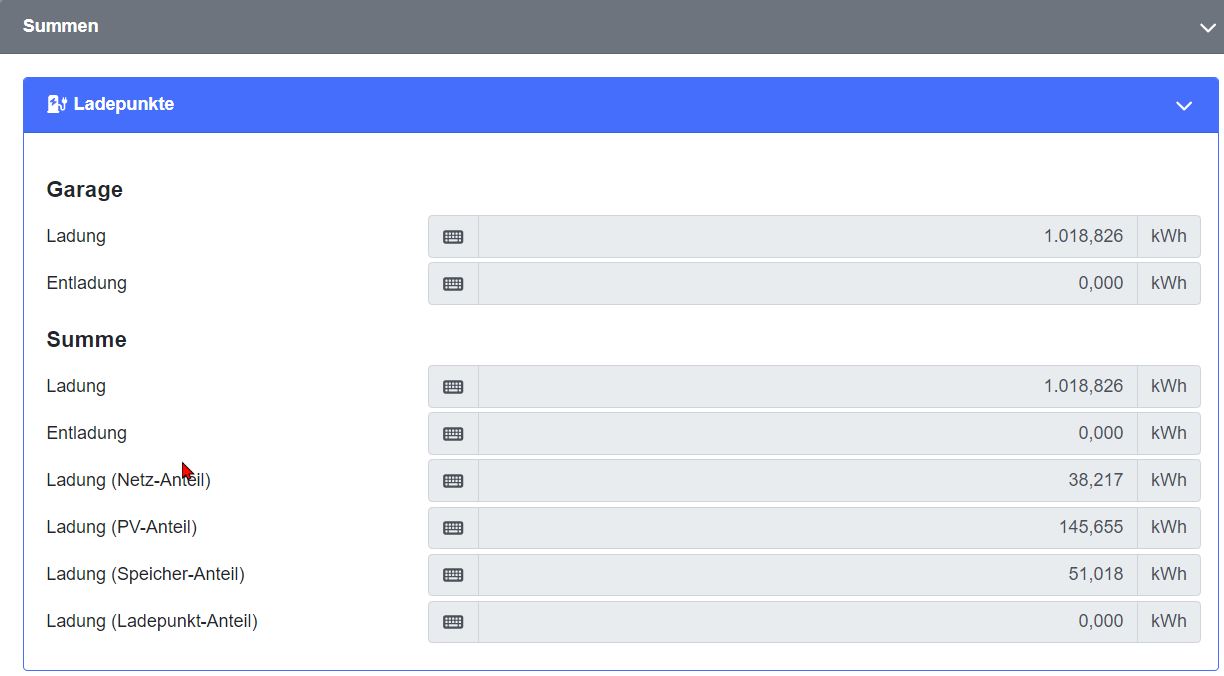Click the kWh unit of Ladepunkt-Anteil
Screen dimensions: 1224x676
click(1169, 622)
